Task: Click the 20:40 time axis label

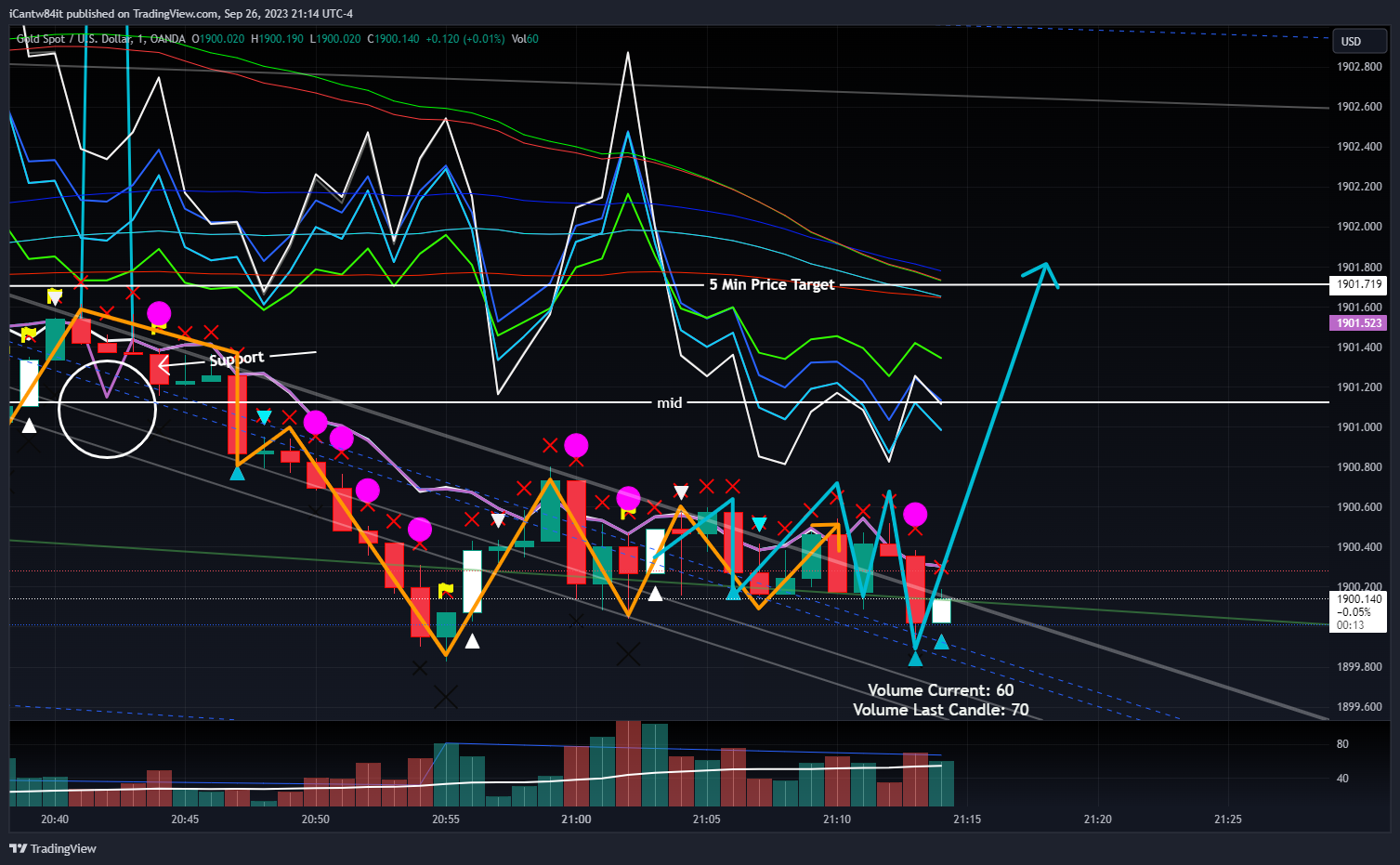Action: click(x=55, y=819)
